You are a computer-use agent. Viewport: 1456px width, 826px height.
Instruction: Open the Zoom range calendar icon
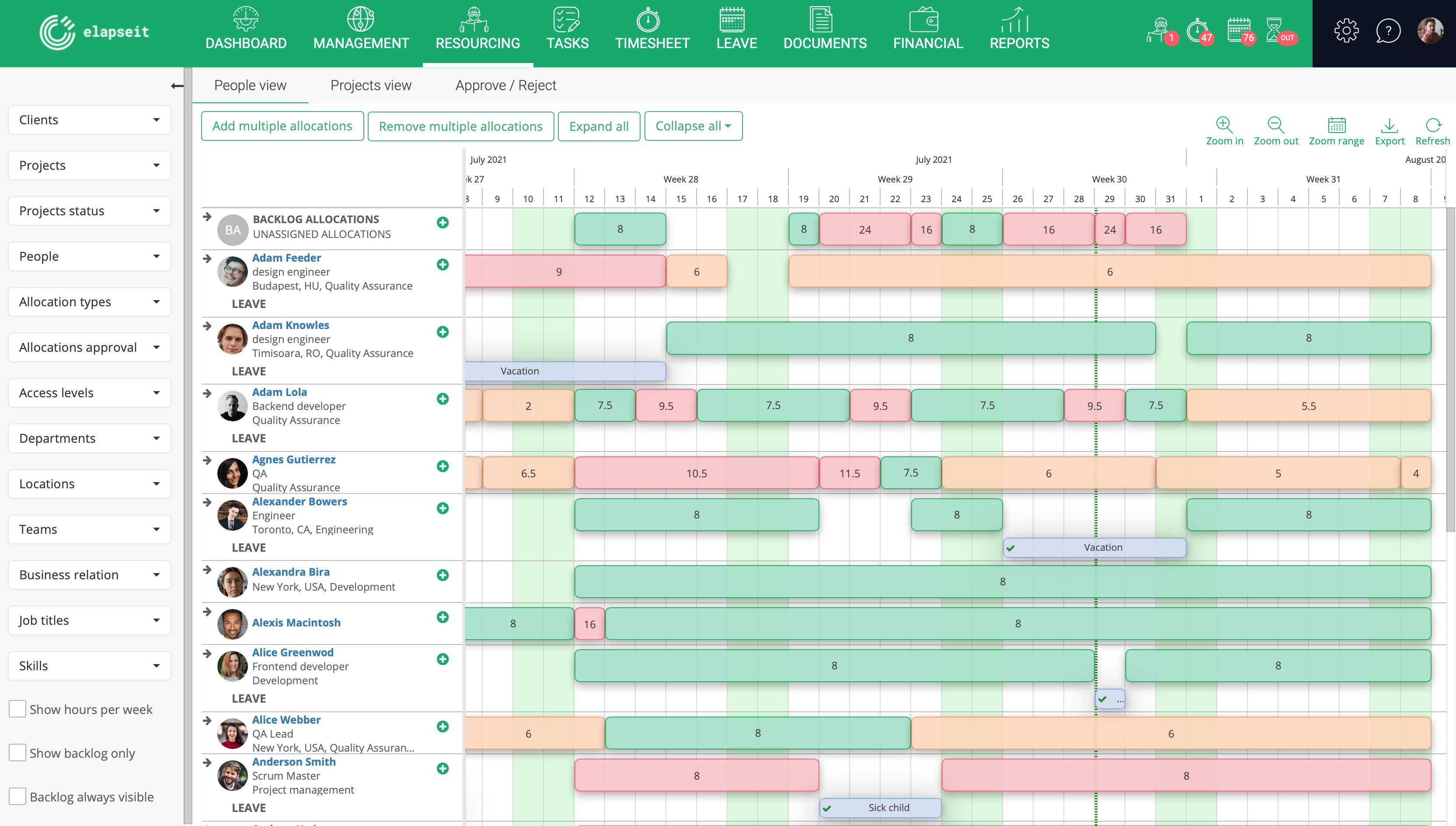[x=1336, y=126]
